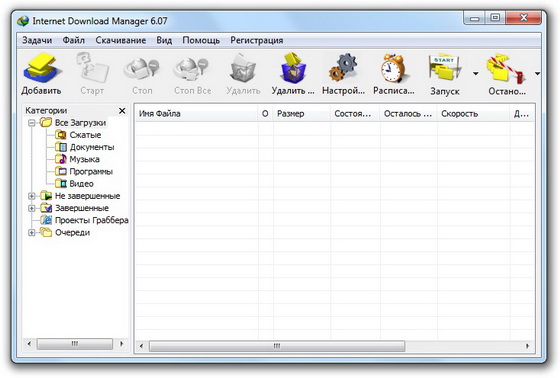Expand the Завершенные tree node
560x378 pixels.
pyautogui.click(x=31, y=208)
